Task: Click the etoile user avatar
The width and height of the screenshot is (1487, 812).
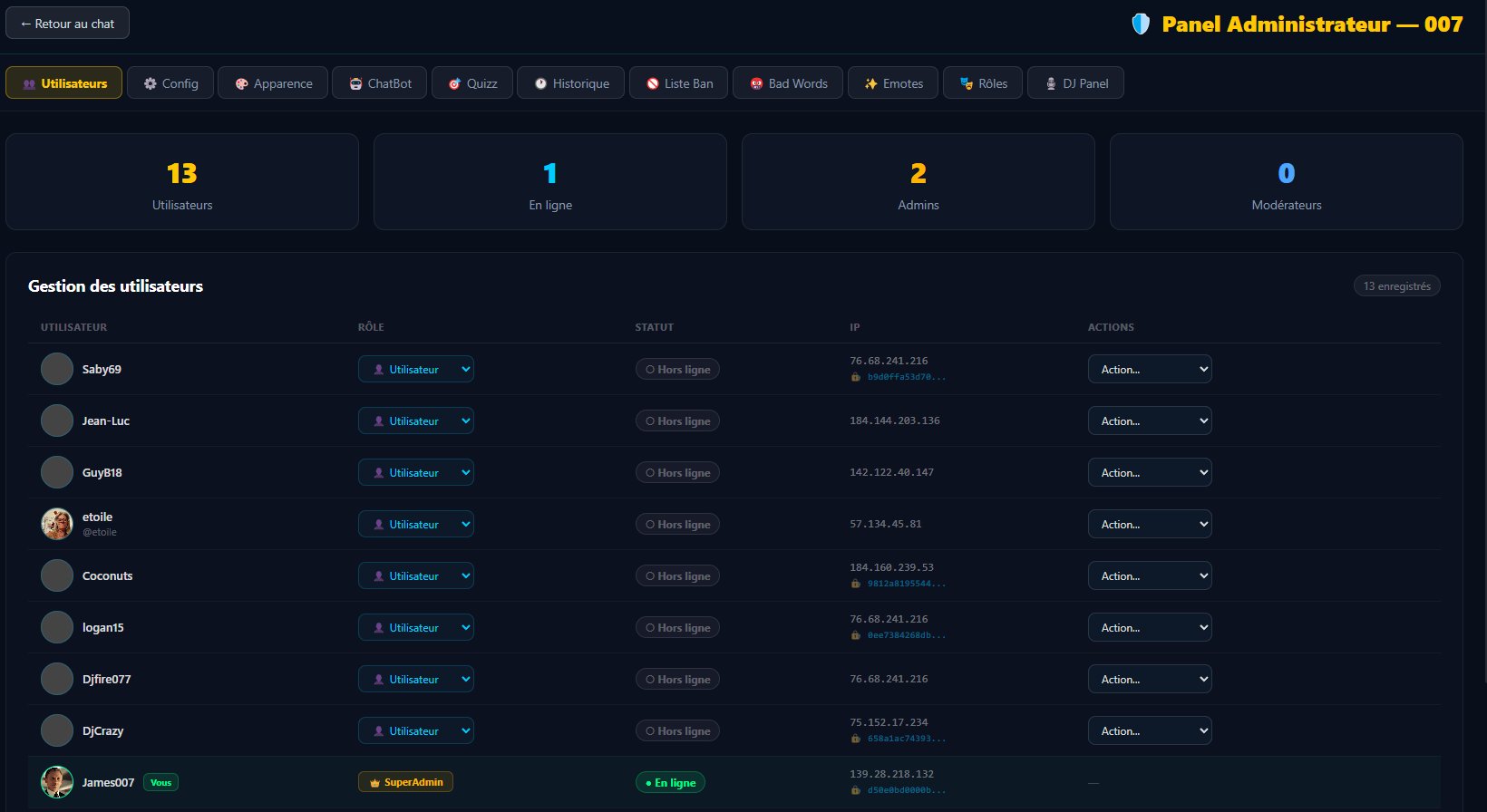Action: 57,524
